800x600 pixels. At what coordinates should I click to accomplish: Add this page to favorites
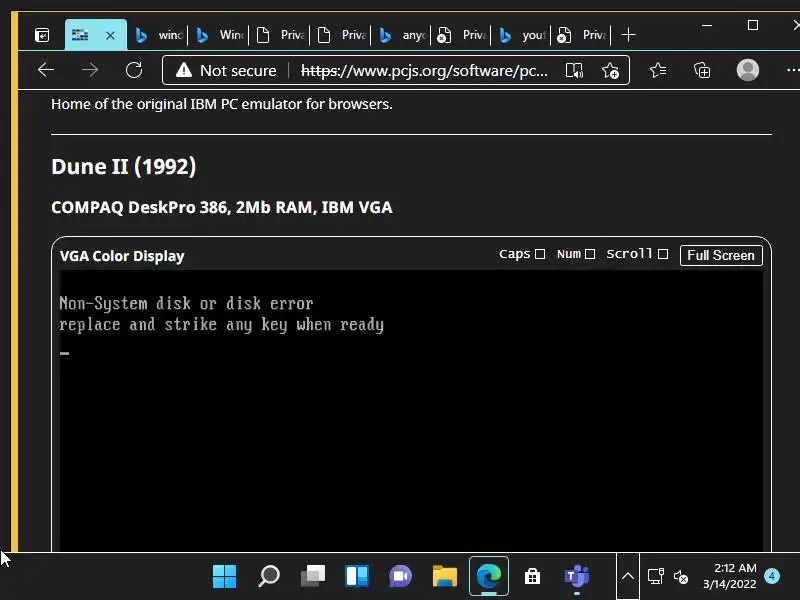click(610, 70)
